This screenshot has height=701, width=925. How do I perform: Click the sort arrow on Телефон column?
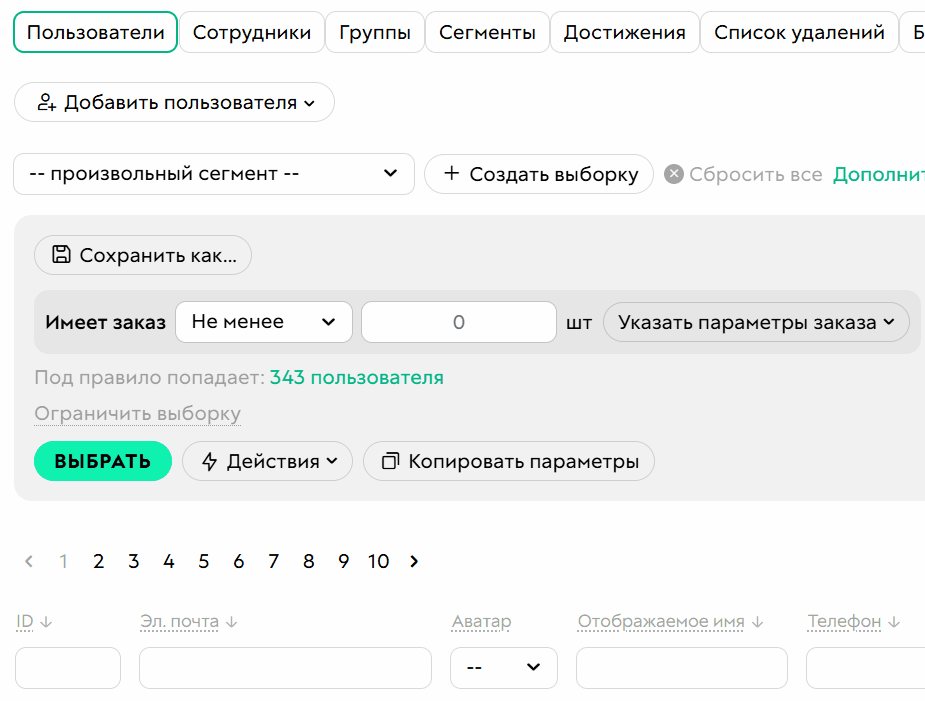(893, 621)
